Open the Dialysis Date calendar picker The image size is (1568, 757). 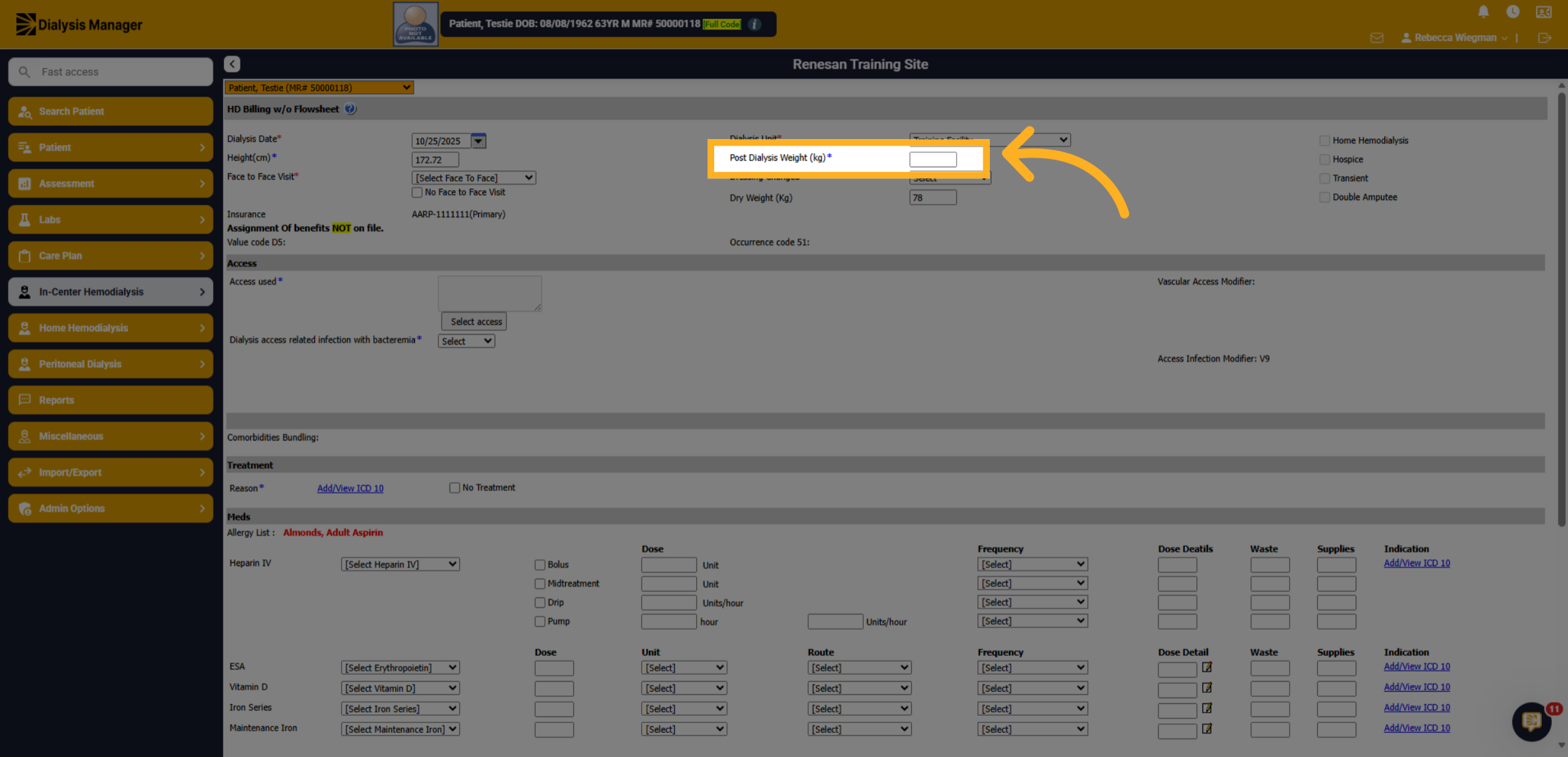tap(479, 140)
